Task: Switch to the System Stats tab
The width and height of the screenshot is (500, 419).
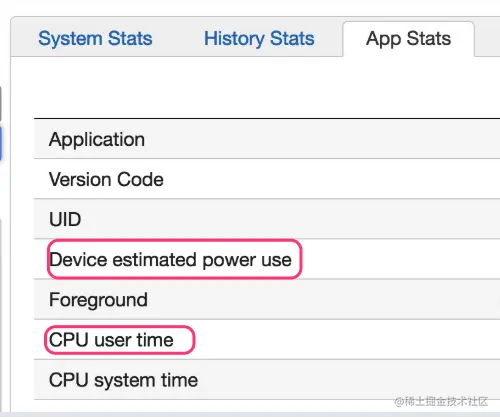Action: point(95,39)
